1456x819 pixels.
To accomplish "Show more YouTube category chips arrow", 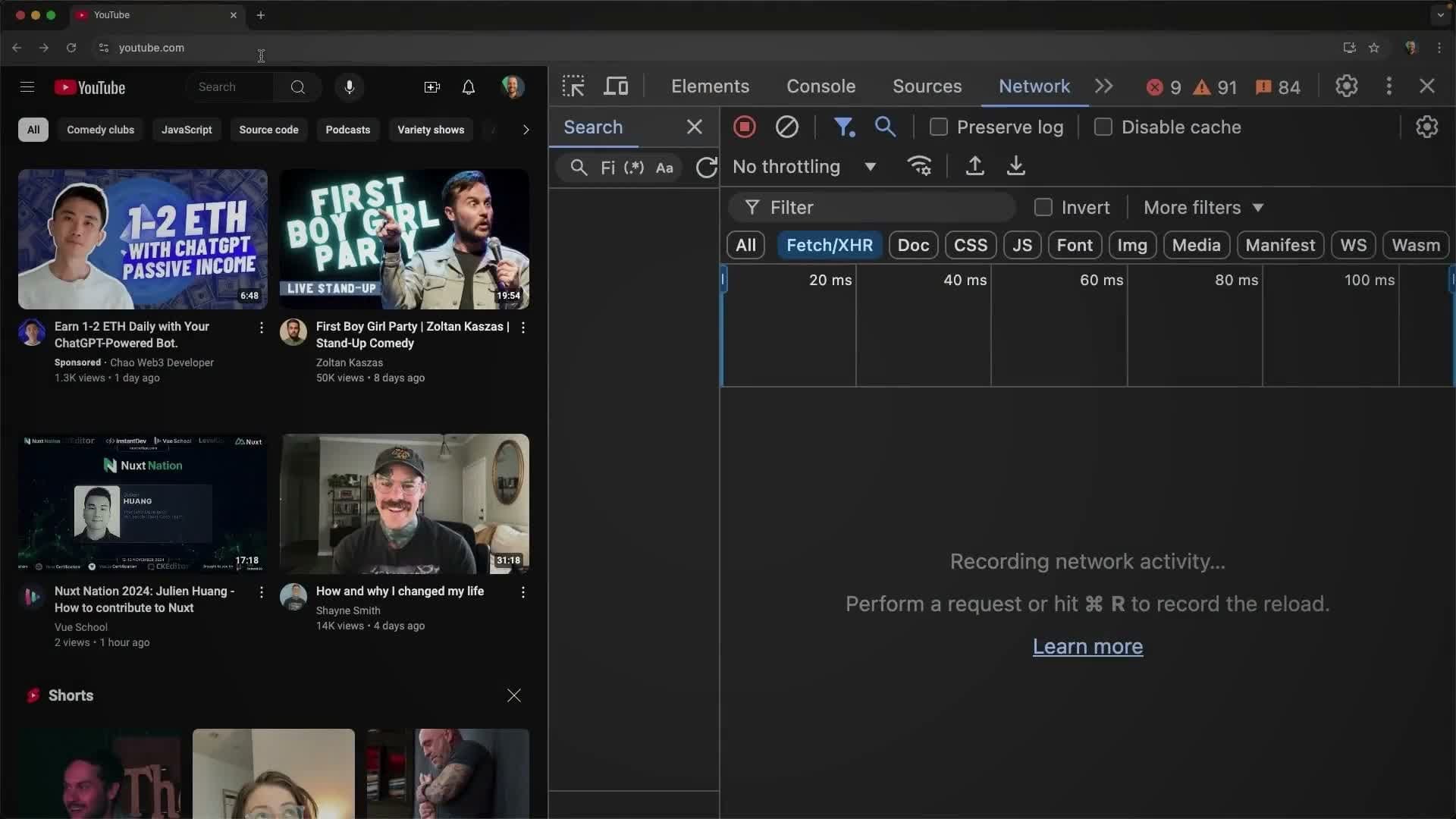I will (x=526, y=130).
